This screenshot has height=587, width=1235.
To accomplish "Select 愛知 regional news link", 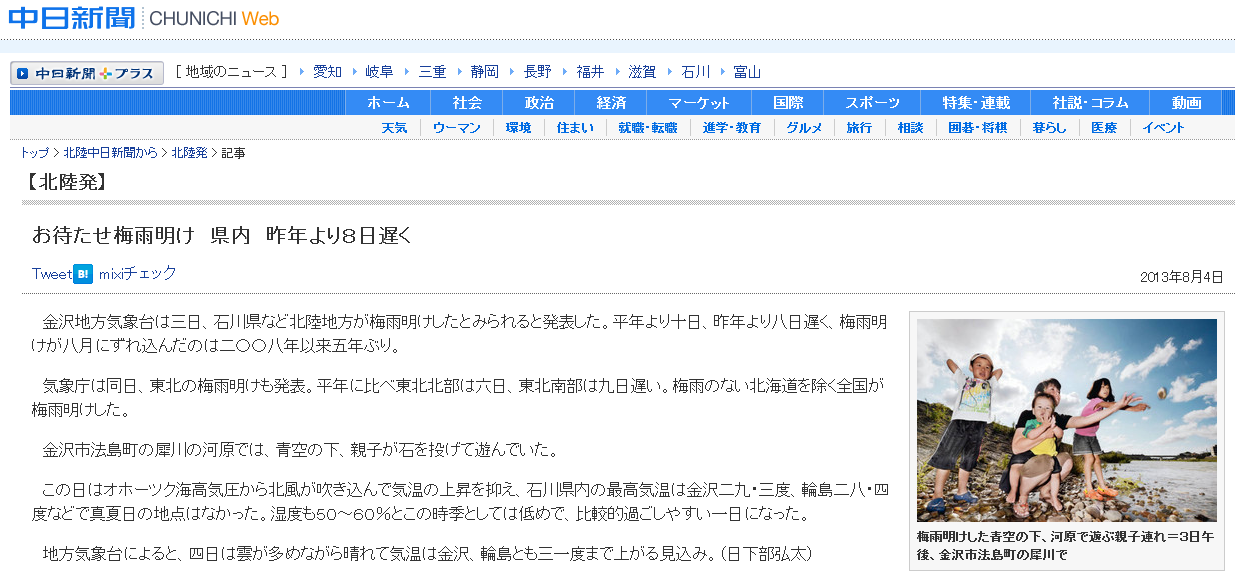I will pyautogui.click(x=327, y=72).
